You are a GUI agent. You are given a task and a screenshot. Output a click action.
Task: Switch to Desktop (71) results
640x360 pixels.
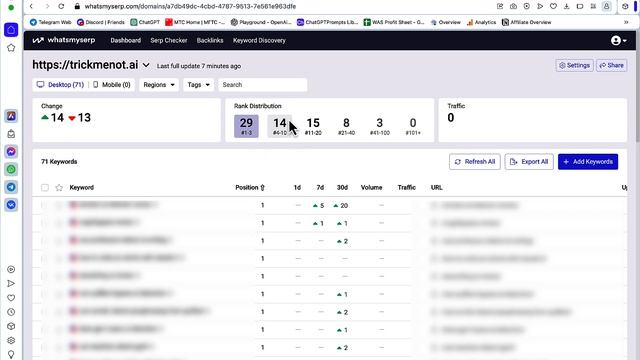point(60,84)
